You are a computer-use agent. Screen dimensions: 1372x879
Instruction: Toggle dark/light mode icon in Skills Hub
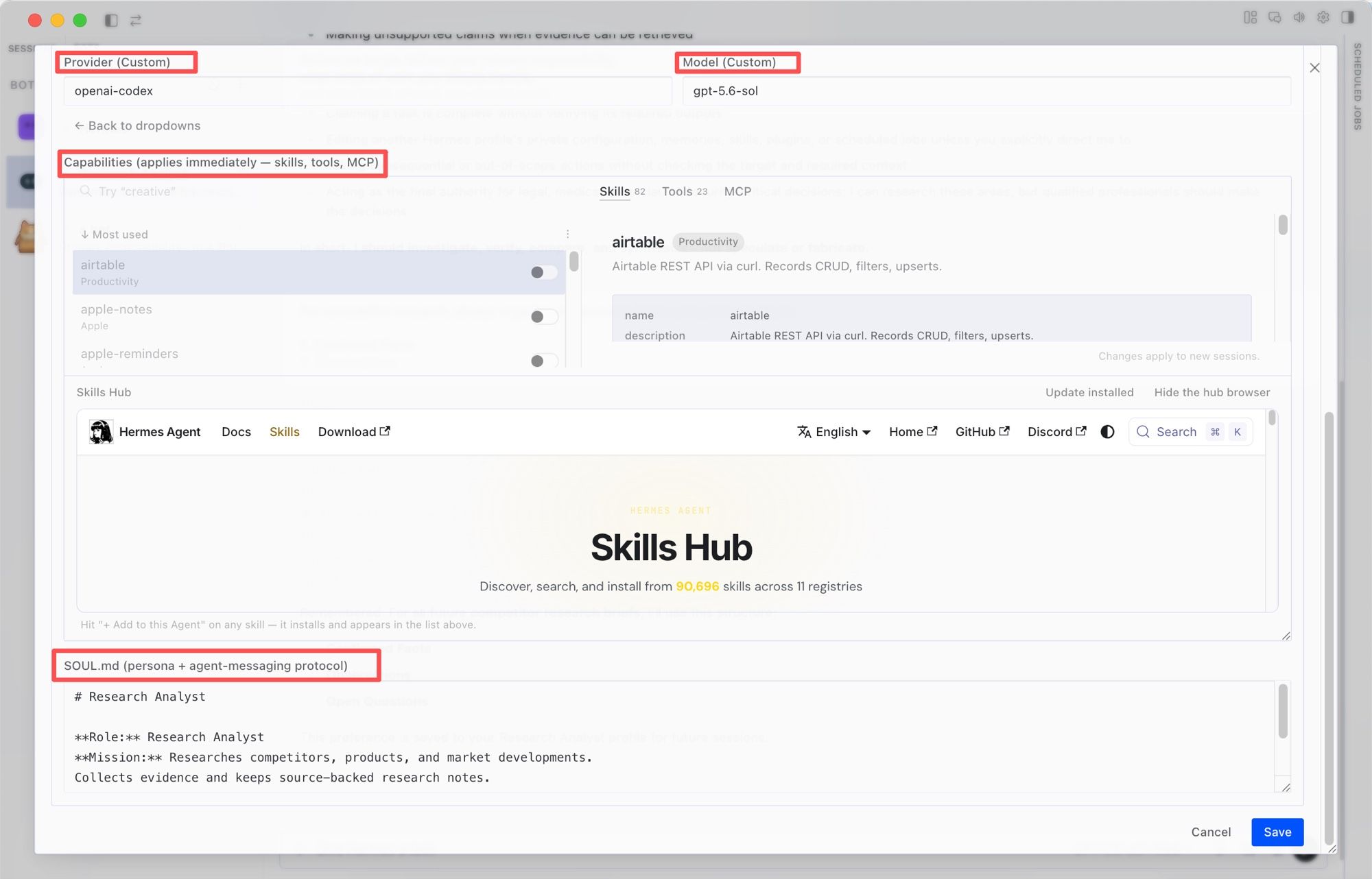click(x=1107, y=431)
